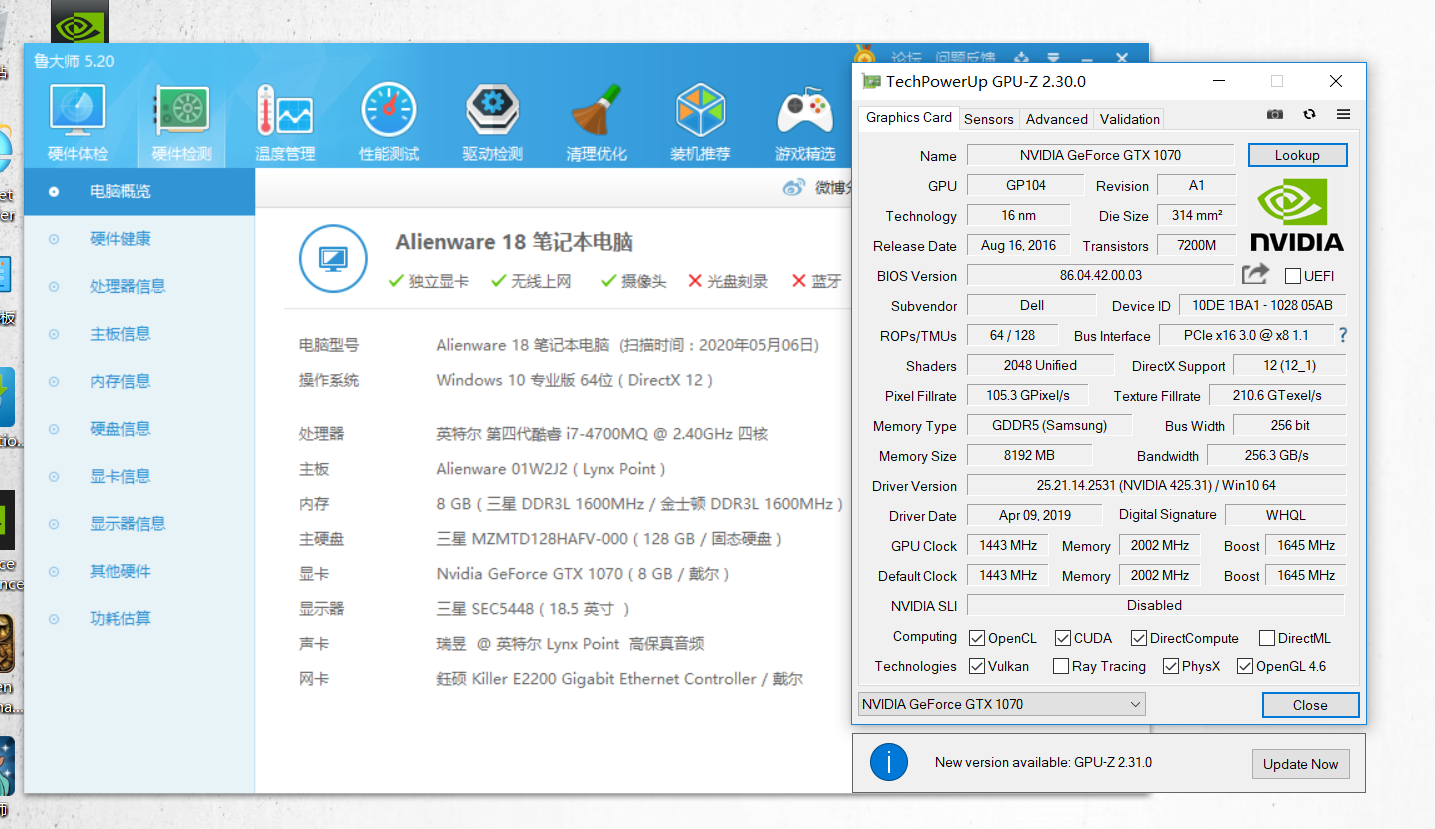This screenshot has width=1435, height=829.
Task: Click the BIOS Version field 86.04.42.00.03
Action: (x=1100, y=275)
